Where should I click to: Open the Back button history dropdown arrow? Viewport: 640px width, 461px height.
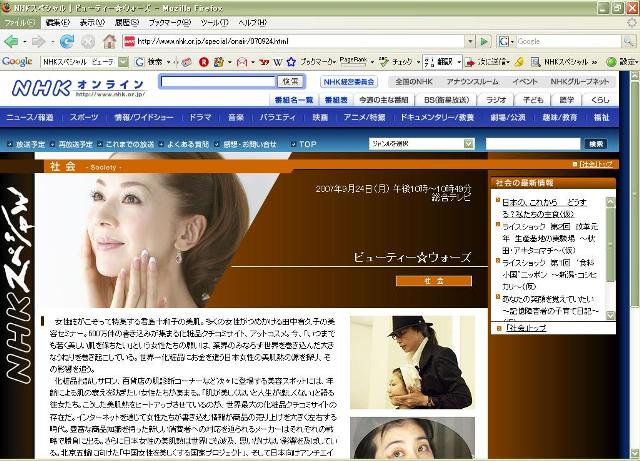tap(25, 42)
